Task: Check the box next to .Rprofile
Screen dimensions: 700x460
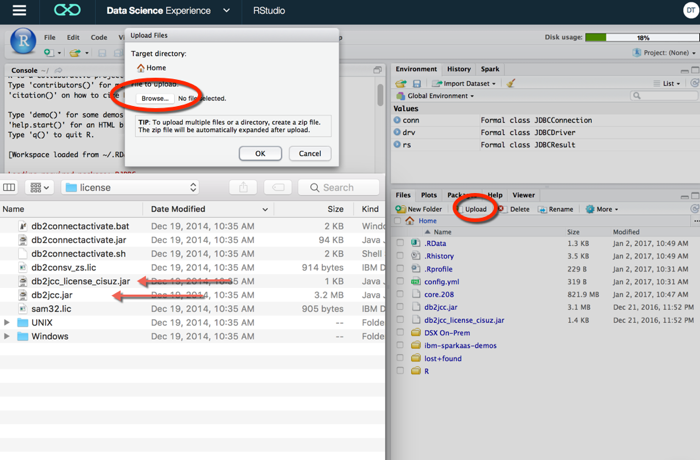Action: click(400, 268)
